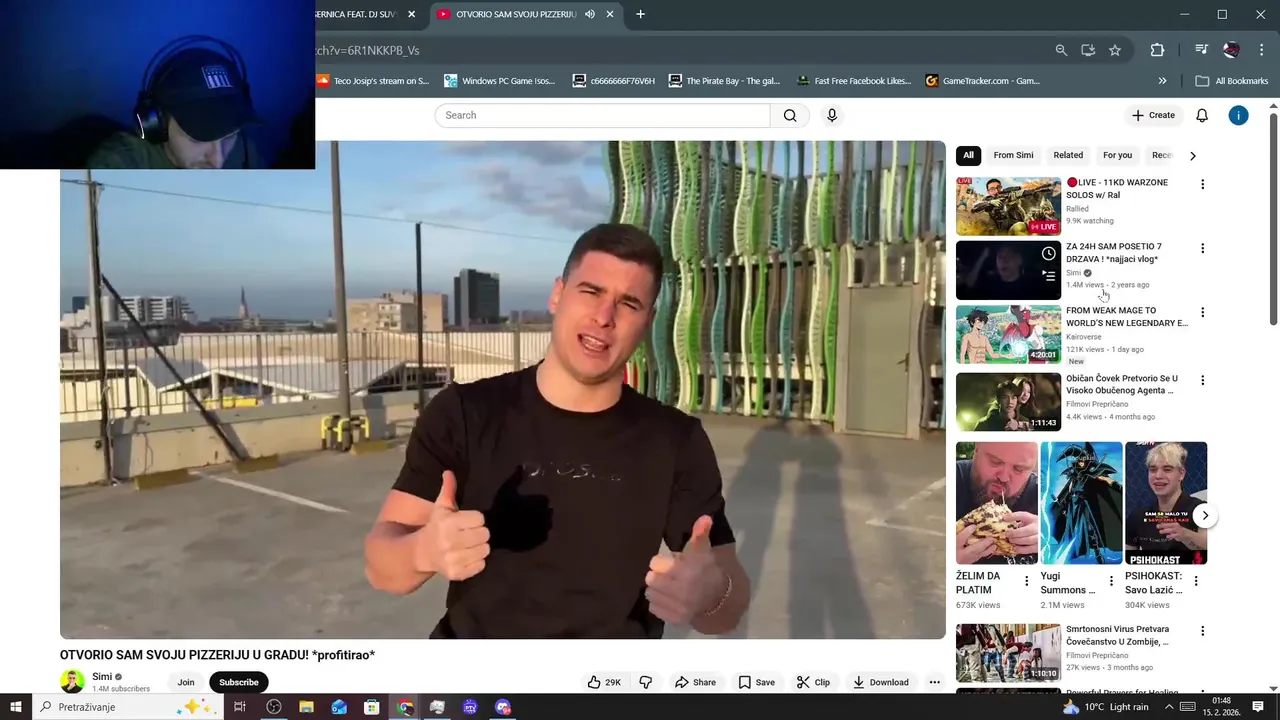Open OBS Studio from taskbar
1280x720 pixels.
[x=273, y=707]
